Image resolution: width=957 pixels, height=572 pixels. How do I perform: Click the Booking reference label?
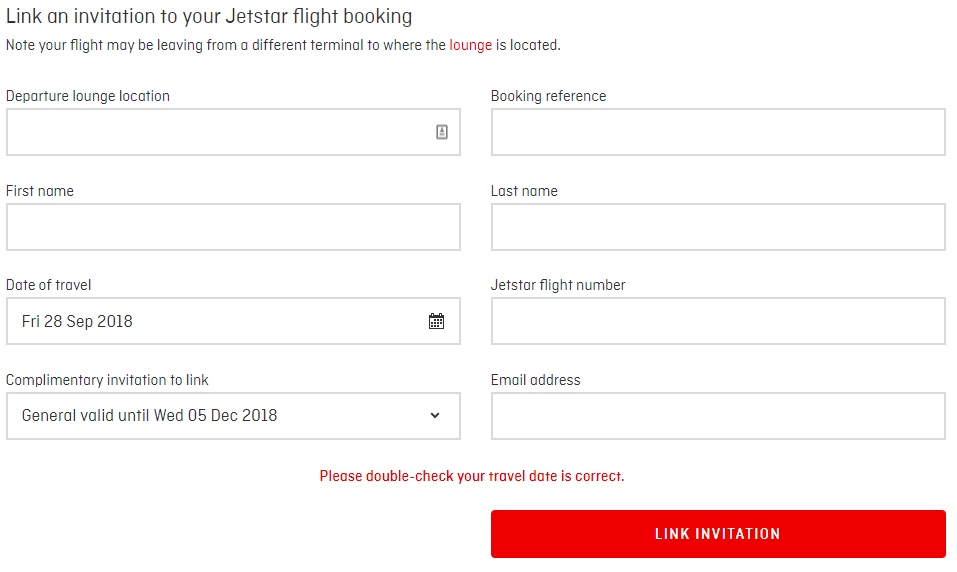click(548, 96)
